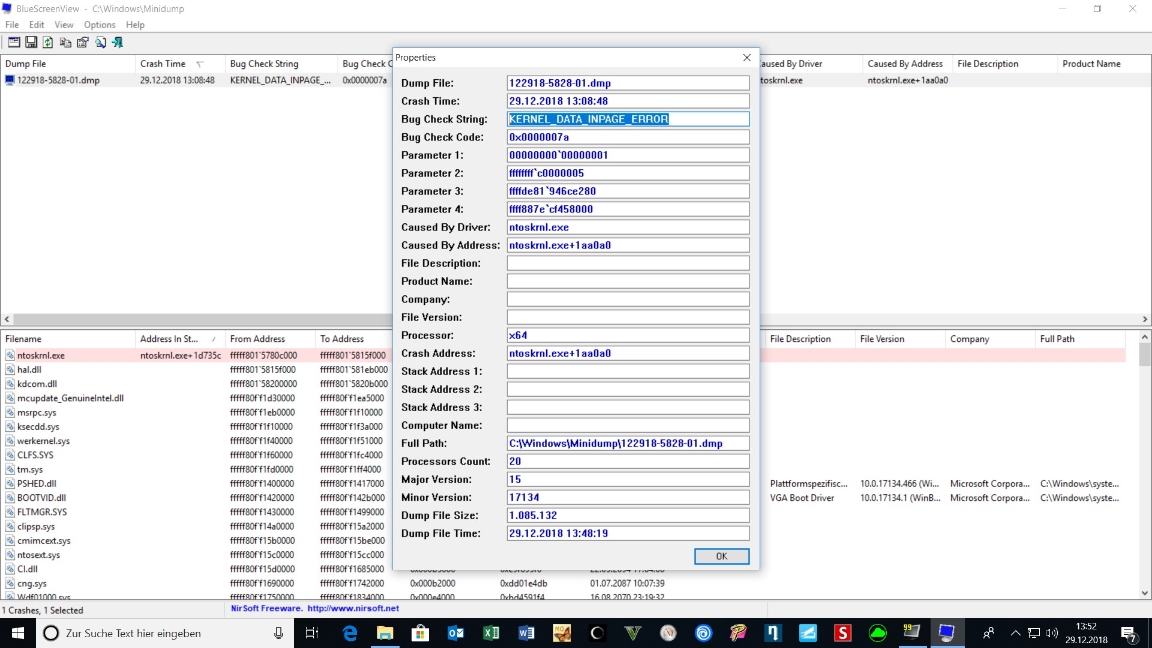This screenshot has width=1152, height=648.
Task: Sort lower pane by Filename column header
Action: click(68, 339)
